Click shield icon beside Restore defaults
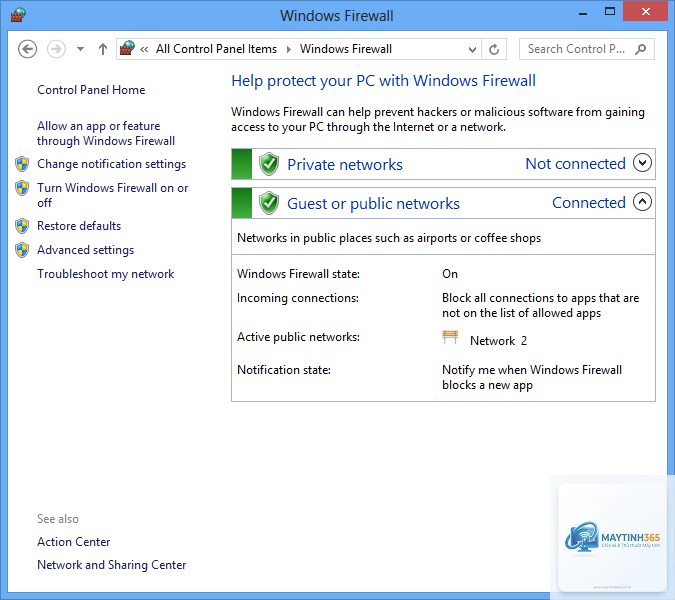The image size is (675, 600). click(22, 226)
